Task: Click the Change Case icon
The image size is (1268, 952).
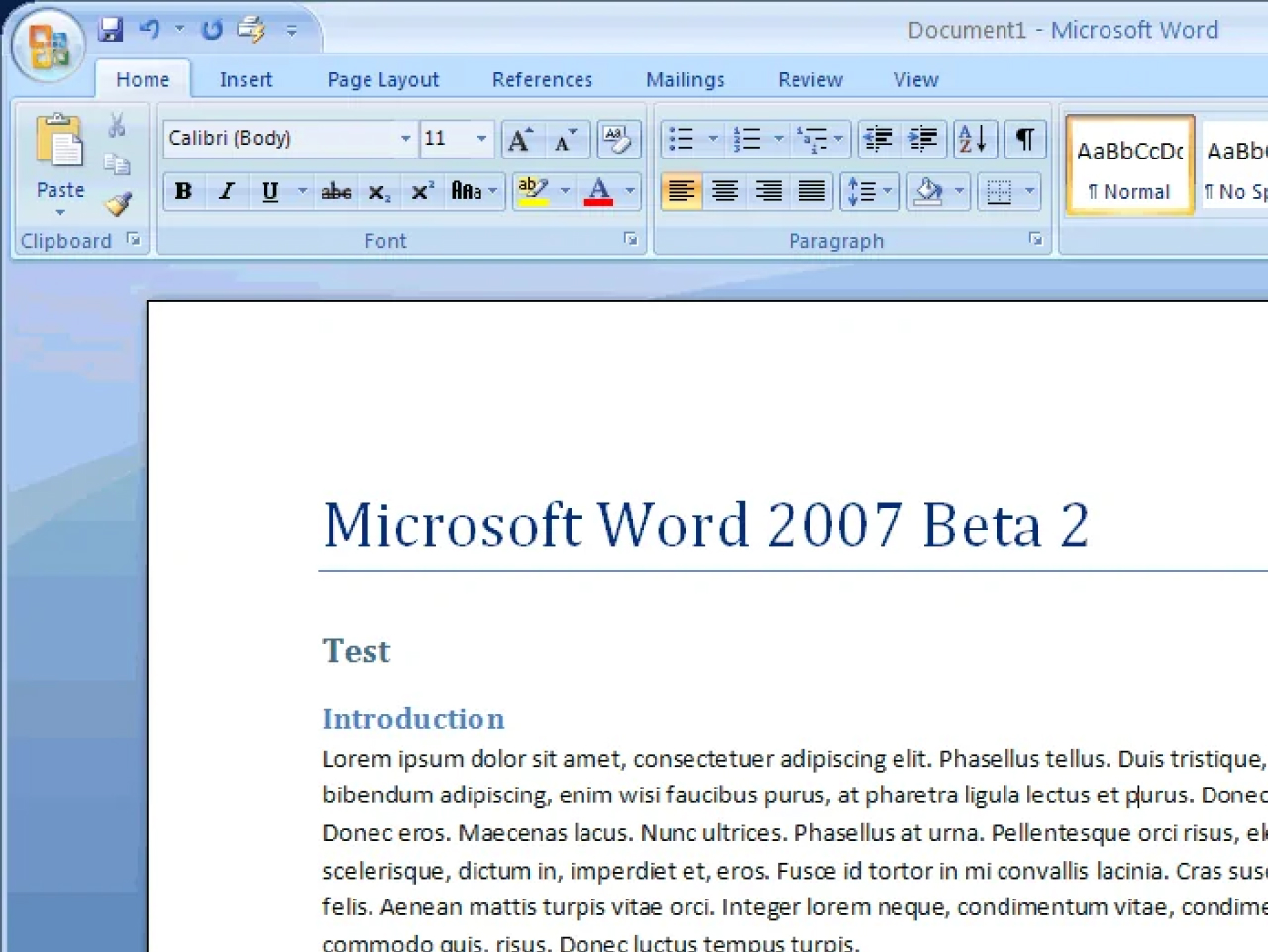Action: coord(467,191)
